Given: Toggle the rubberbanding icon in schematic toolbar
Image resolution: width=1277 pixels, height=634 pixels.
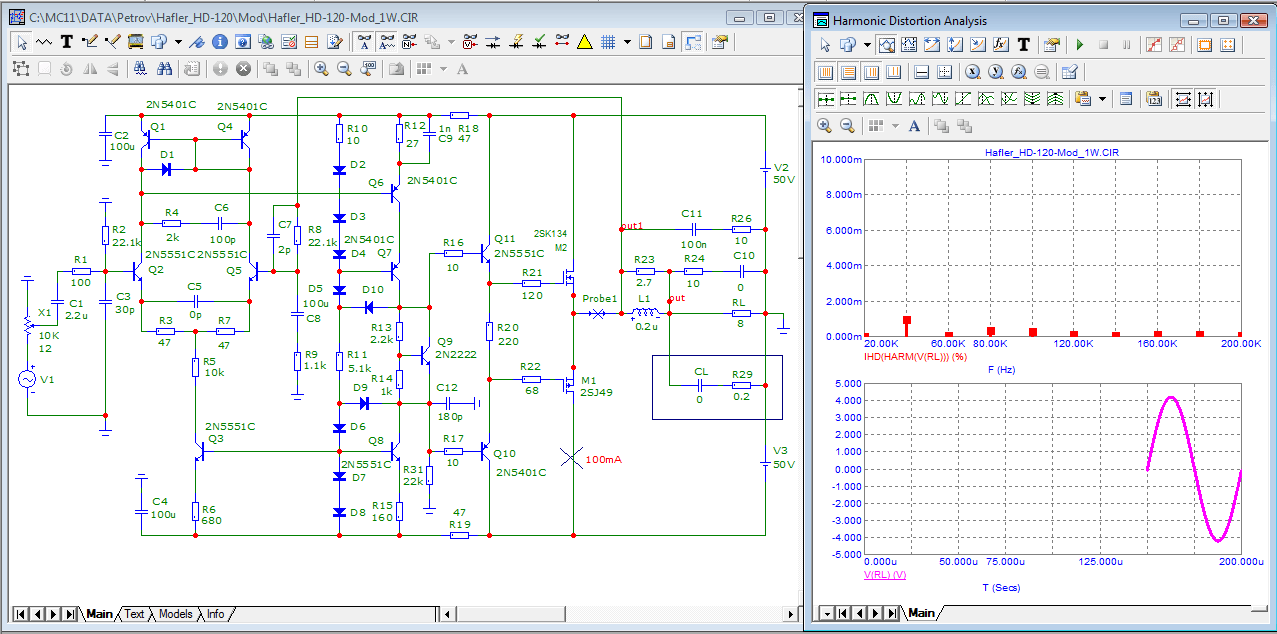Looking at the screenshot, I should click(x=693, y=42).
